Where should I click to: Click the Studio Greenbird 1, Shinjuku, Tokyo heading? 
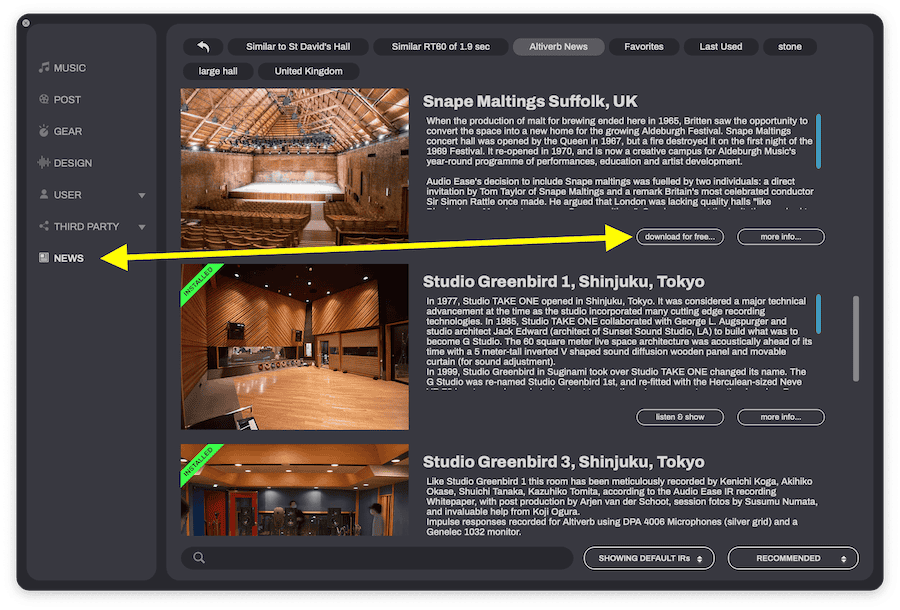[x=564, y=282]
